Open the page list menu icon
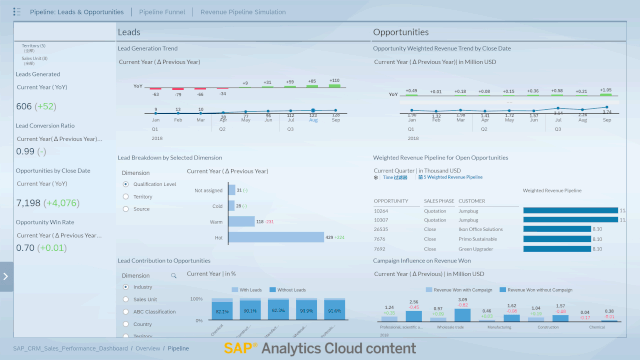640x360 pixels. click(x=17, y=12)
